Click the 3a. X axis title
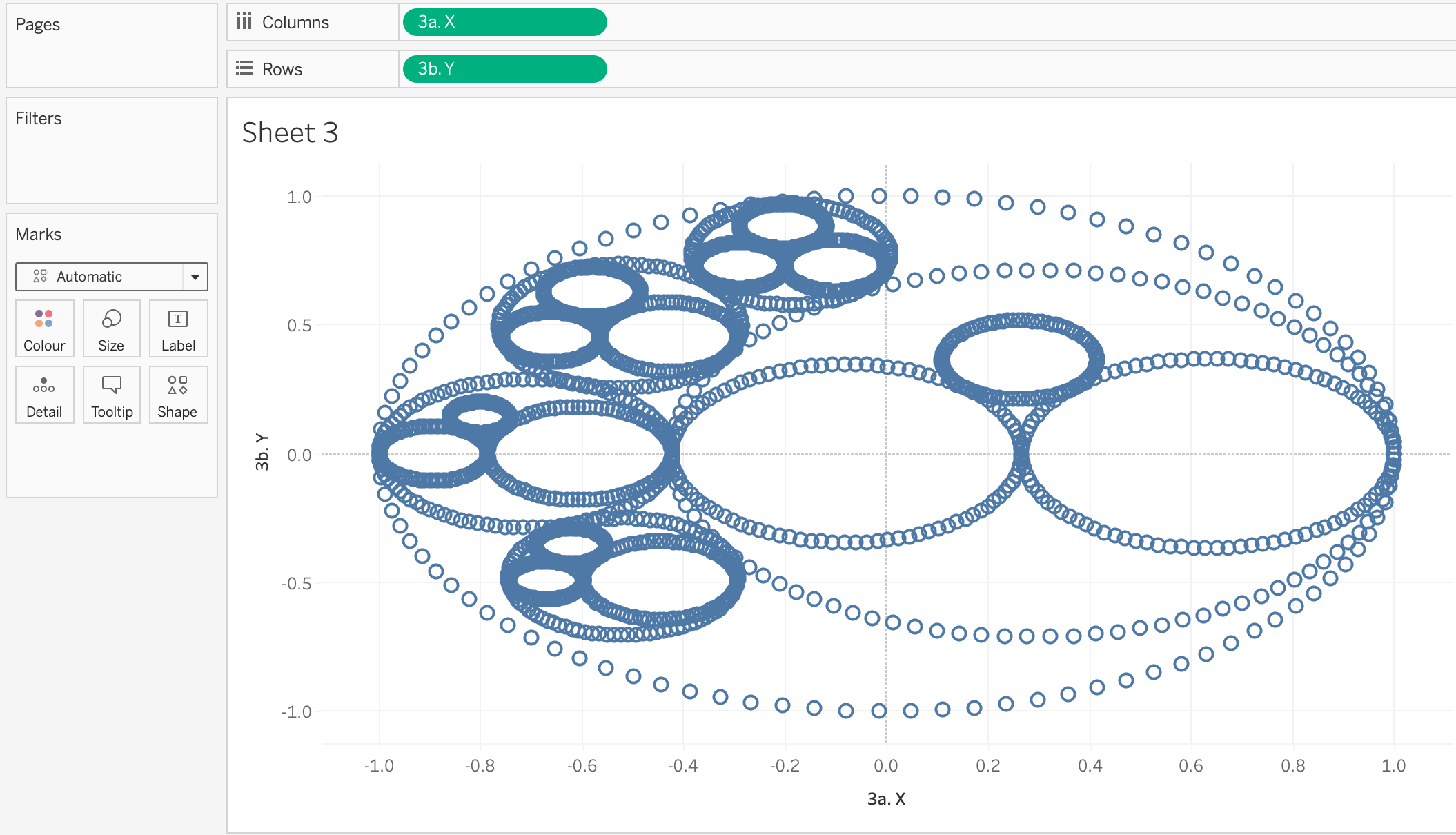The height and width of the screenshot is (835, 1456). tap(886, 799)
